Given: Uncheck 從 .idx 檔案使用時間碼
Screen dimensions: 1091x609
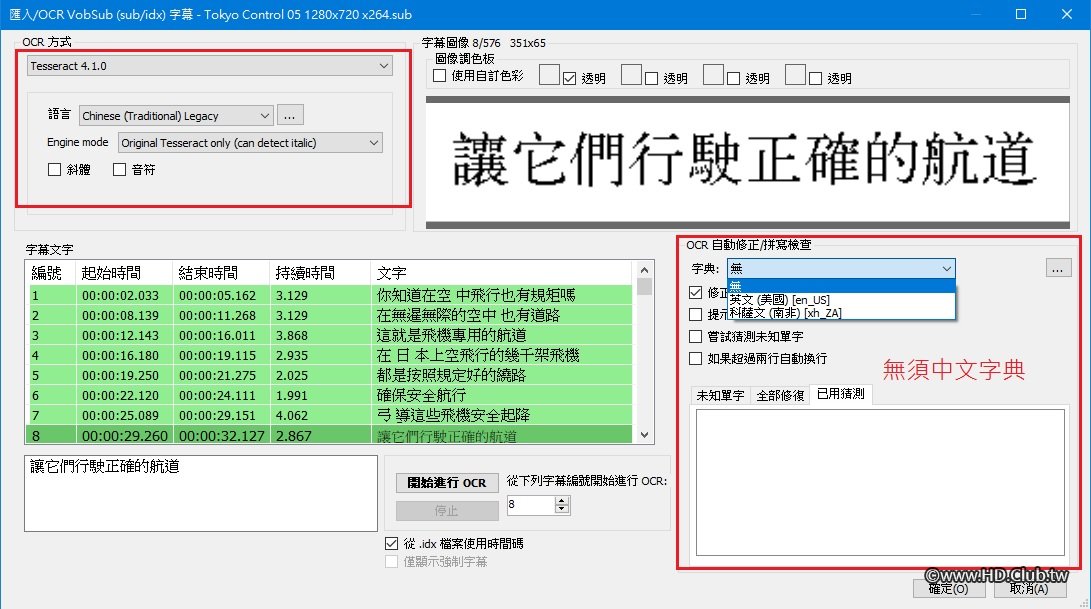Looking at the screenshot, I should pos(392,543).
